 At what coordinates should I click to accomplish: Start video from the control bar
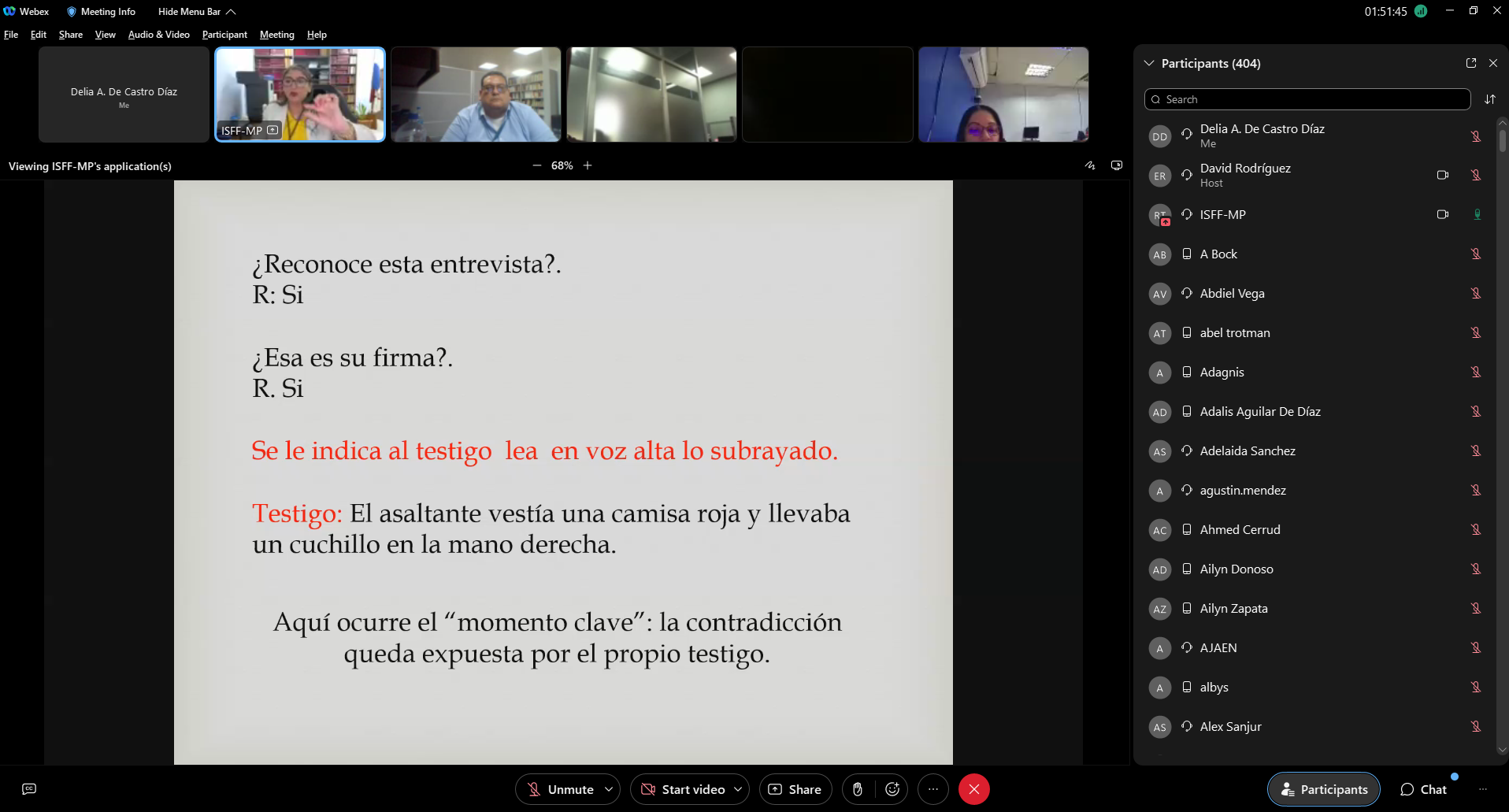coord(683,789)
